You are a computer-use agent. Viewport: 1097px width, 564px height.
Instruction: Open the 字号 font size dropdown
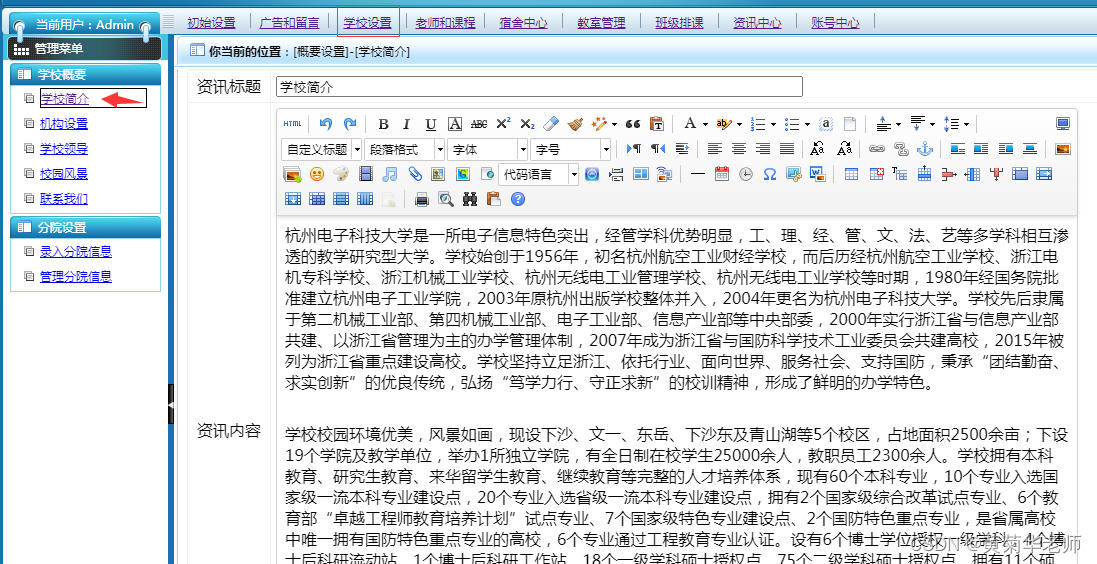click(571, 149)
